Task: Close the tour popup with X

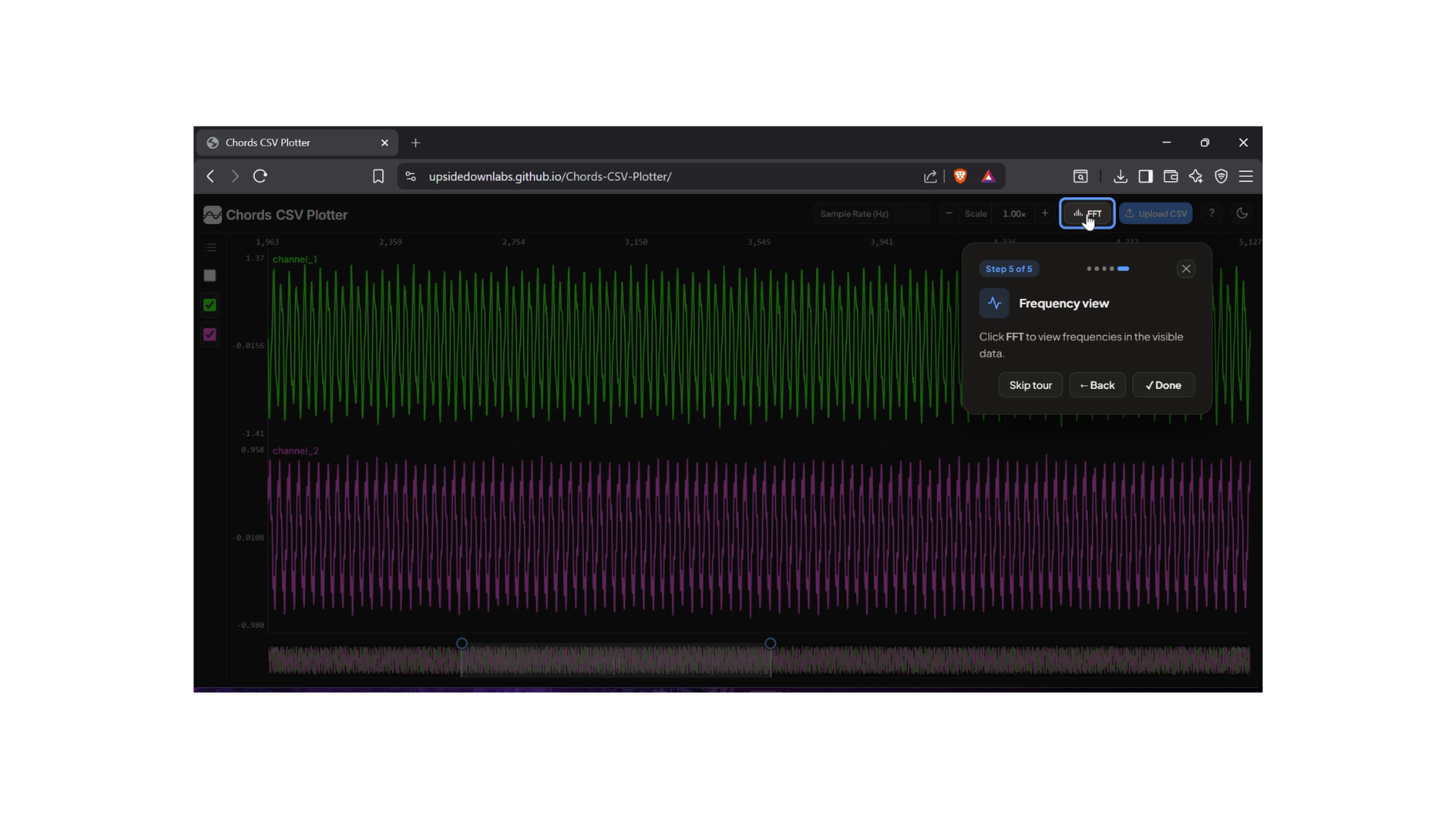Action: coord(1186,269)
